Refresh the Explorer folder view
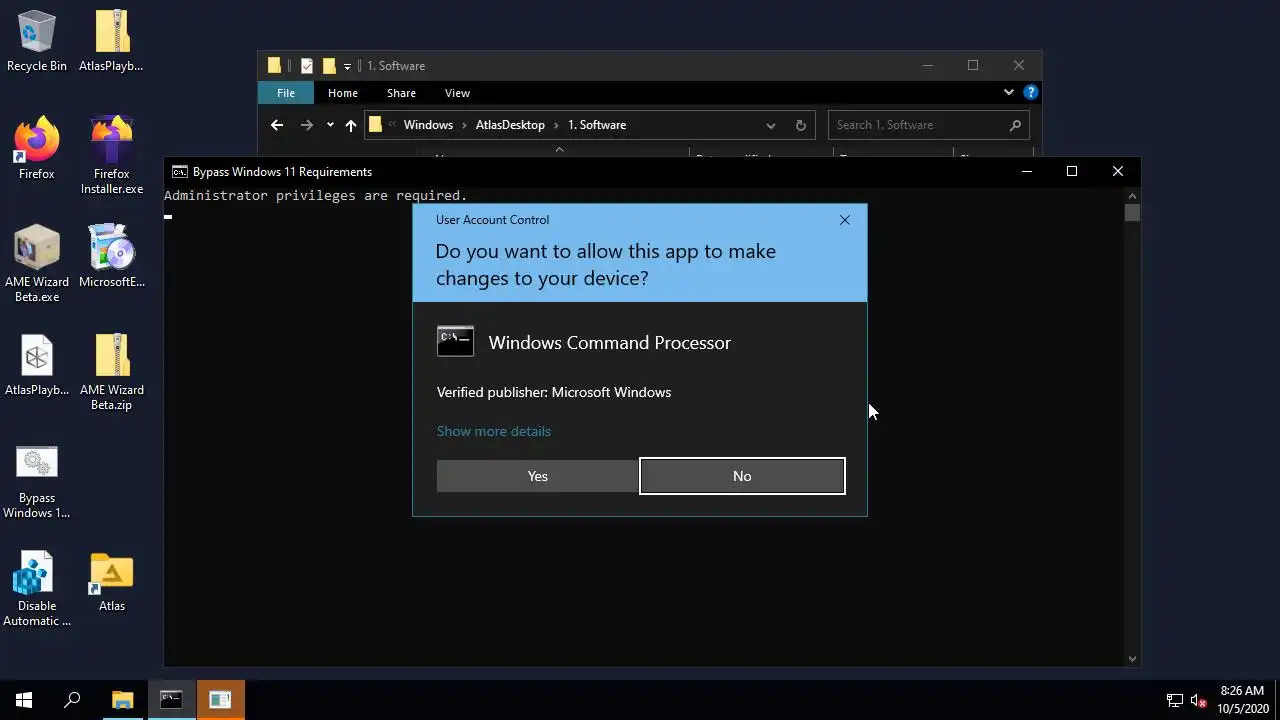Image resolution: width=1280 pixels, height=720 pixels. click(x=800, y=125)
